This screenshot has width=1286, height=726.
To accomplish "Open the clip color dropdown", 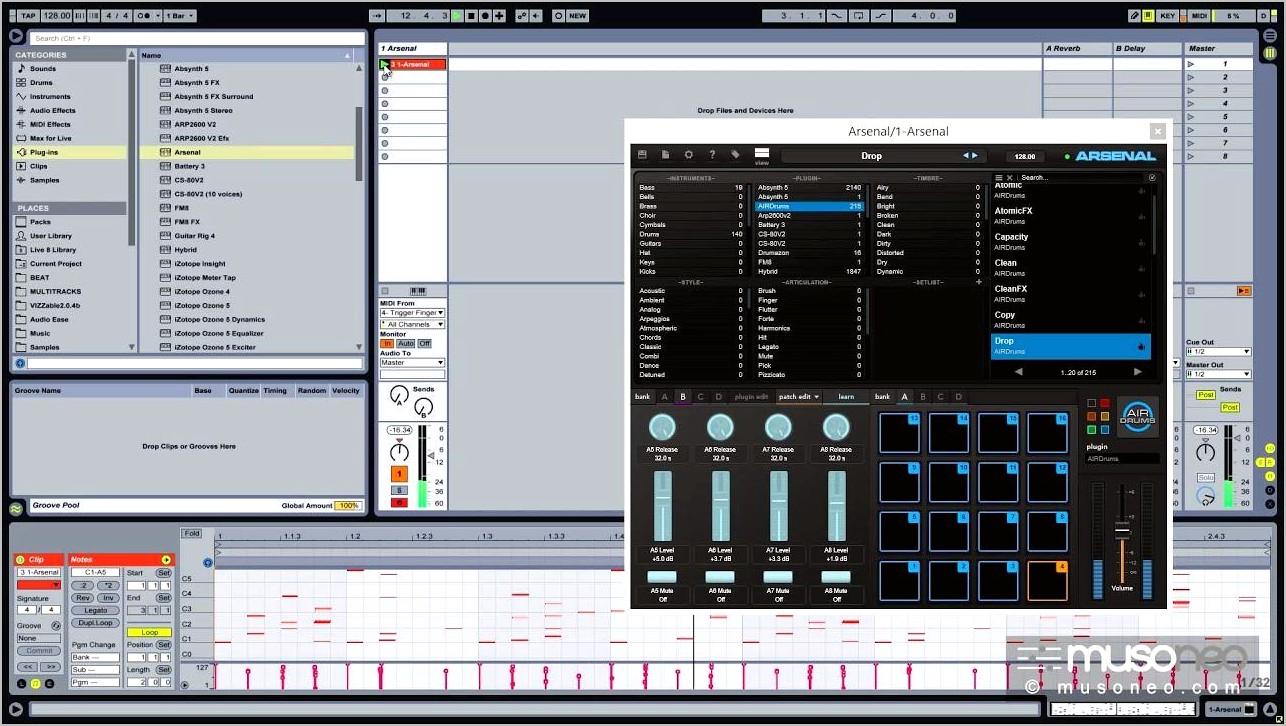I will 38,584.
